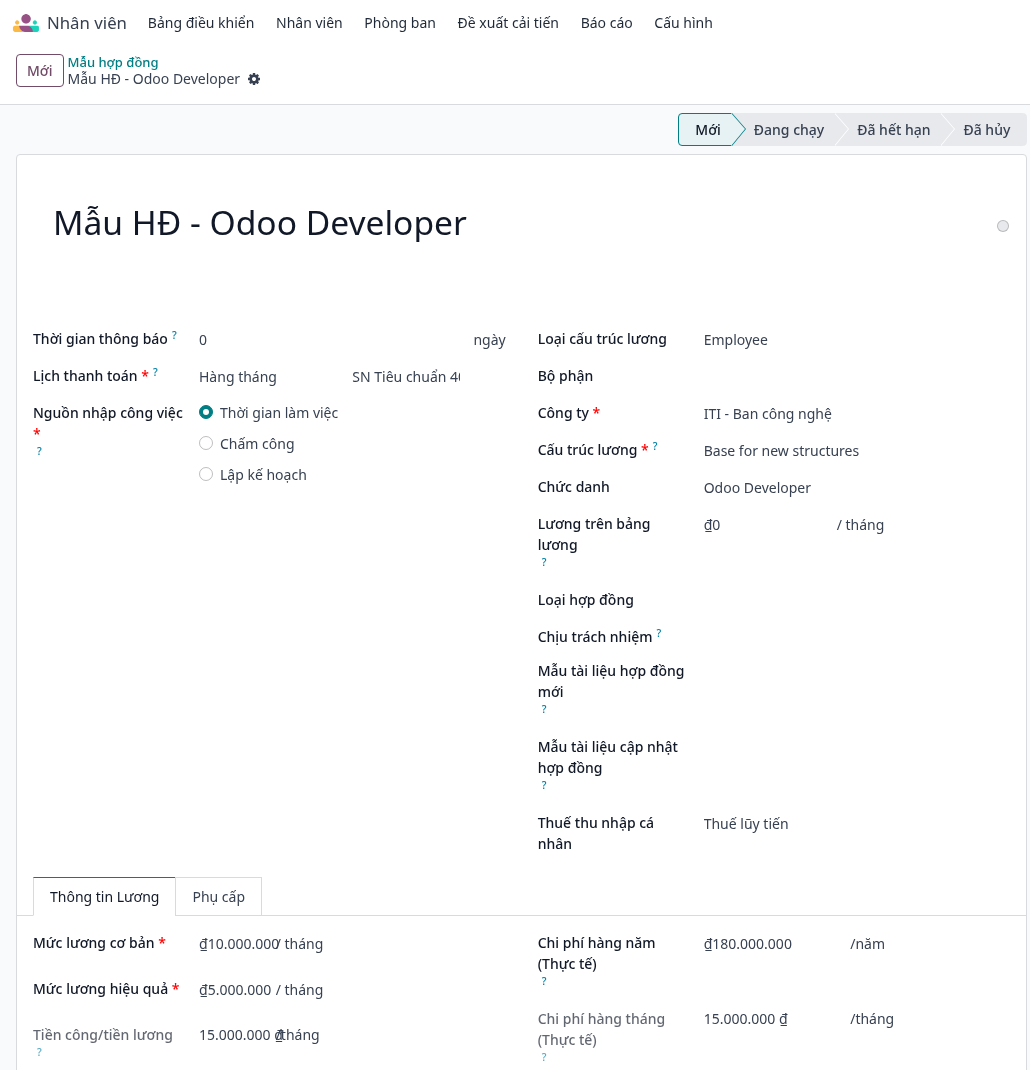Open the Nhân viên top menu item
Screen dimensions: 1030x1070
pyautogui.click(x=309, y=23)
